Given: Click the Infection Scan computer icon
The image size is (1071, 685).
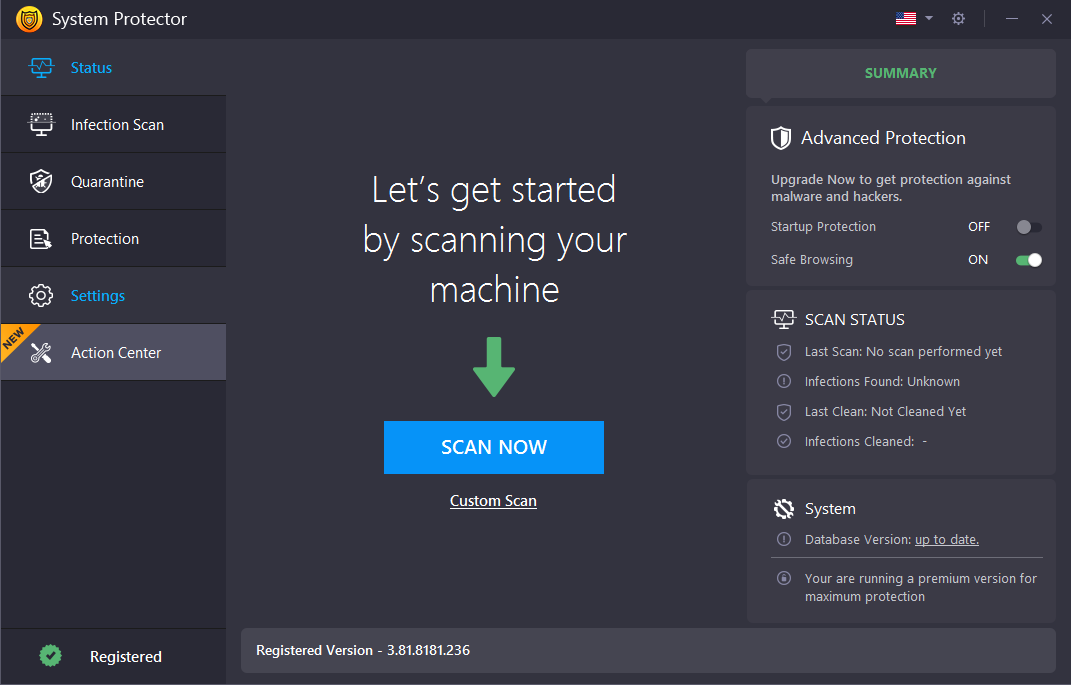Looking at the screenshot, I should tap(41, 125).
